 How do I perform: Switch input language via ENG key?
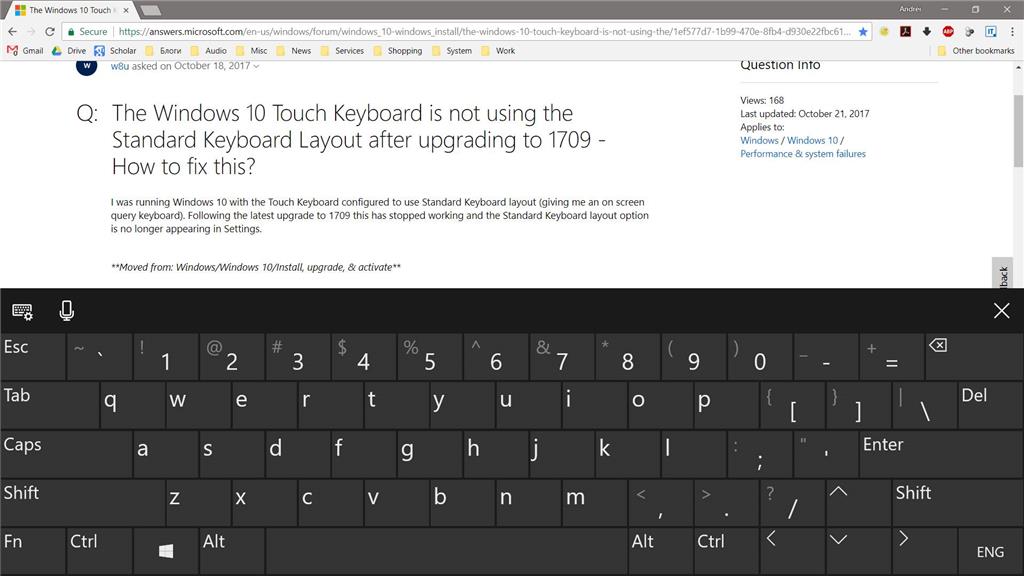point(990,551)
